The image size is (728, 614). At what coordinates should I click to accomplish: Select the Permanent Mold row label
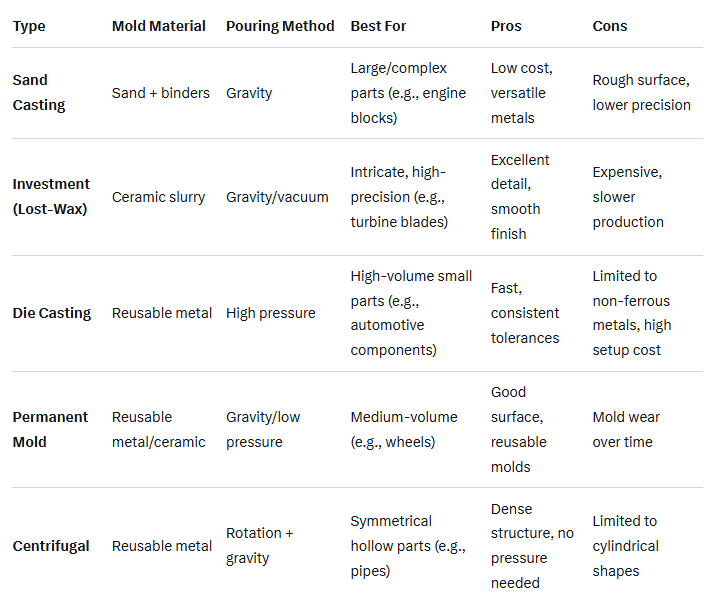click(50, 429)
